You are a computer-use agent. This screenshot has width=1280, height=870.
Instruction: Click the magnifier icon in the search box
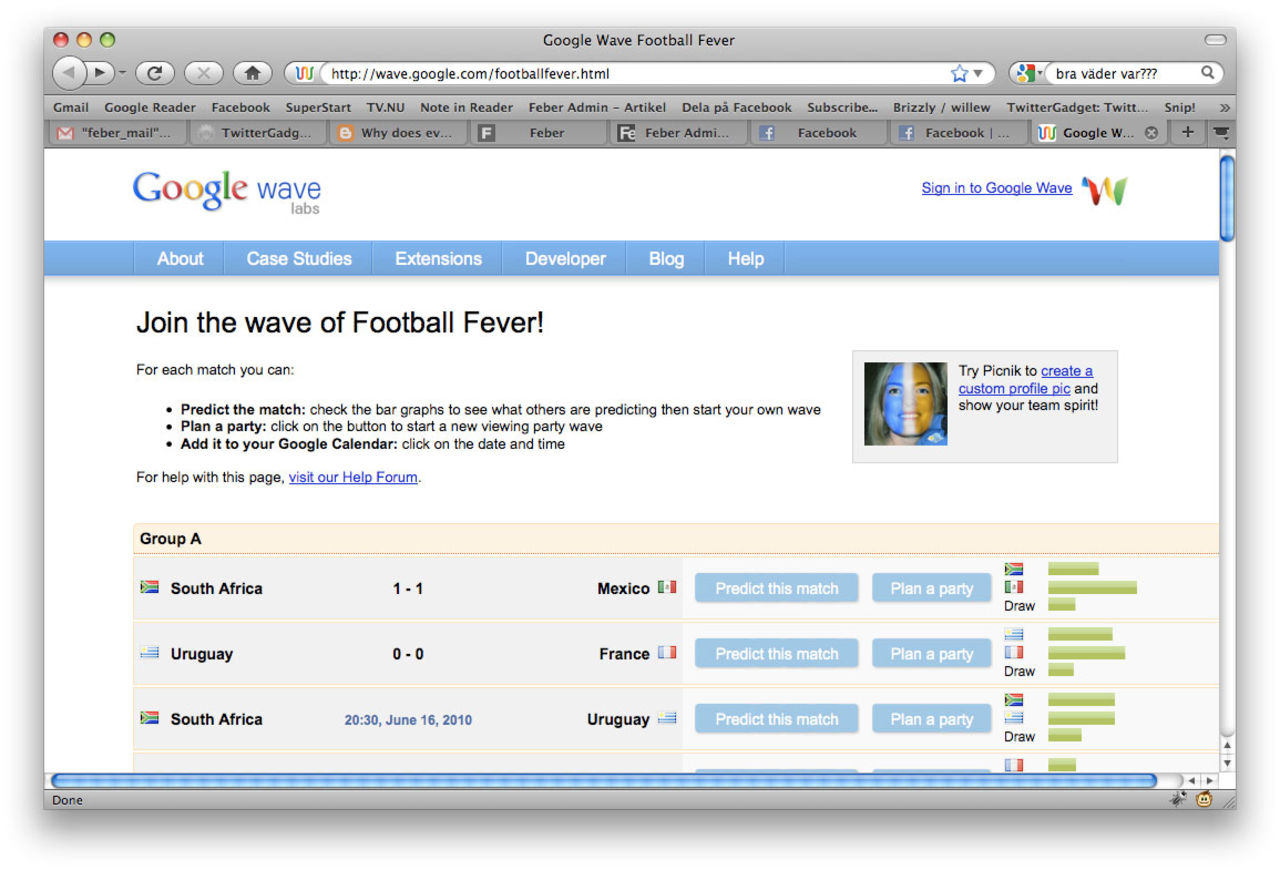tap(1207, 73)
